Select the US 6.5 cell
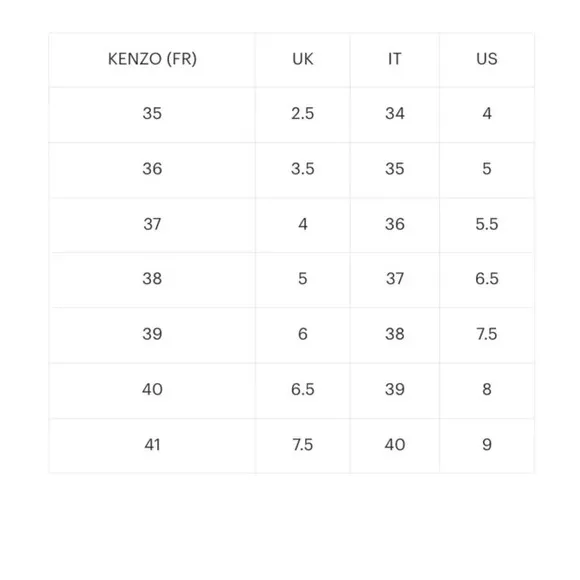This screenshot has height=580, width=580. click(487, 279)
